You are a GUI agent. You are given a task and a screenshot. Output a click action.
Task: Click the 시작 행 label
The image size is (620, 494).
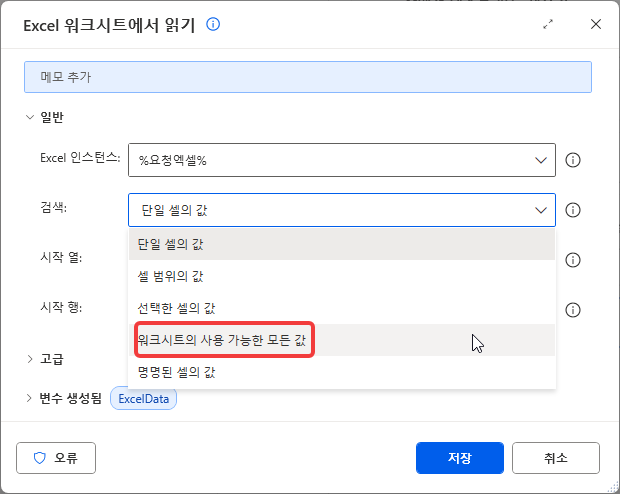[61, 307]
